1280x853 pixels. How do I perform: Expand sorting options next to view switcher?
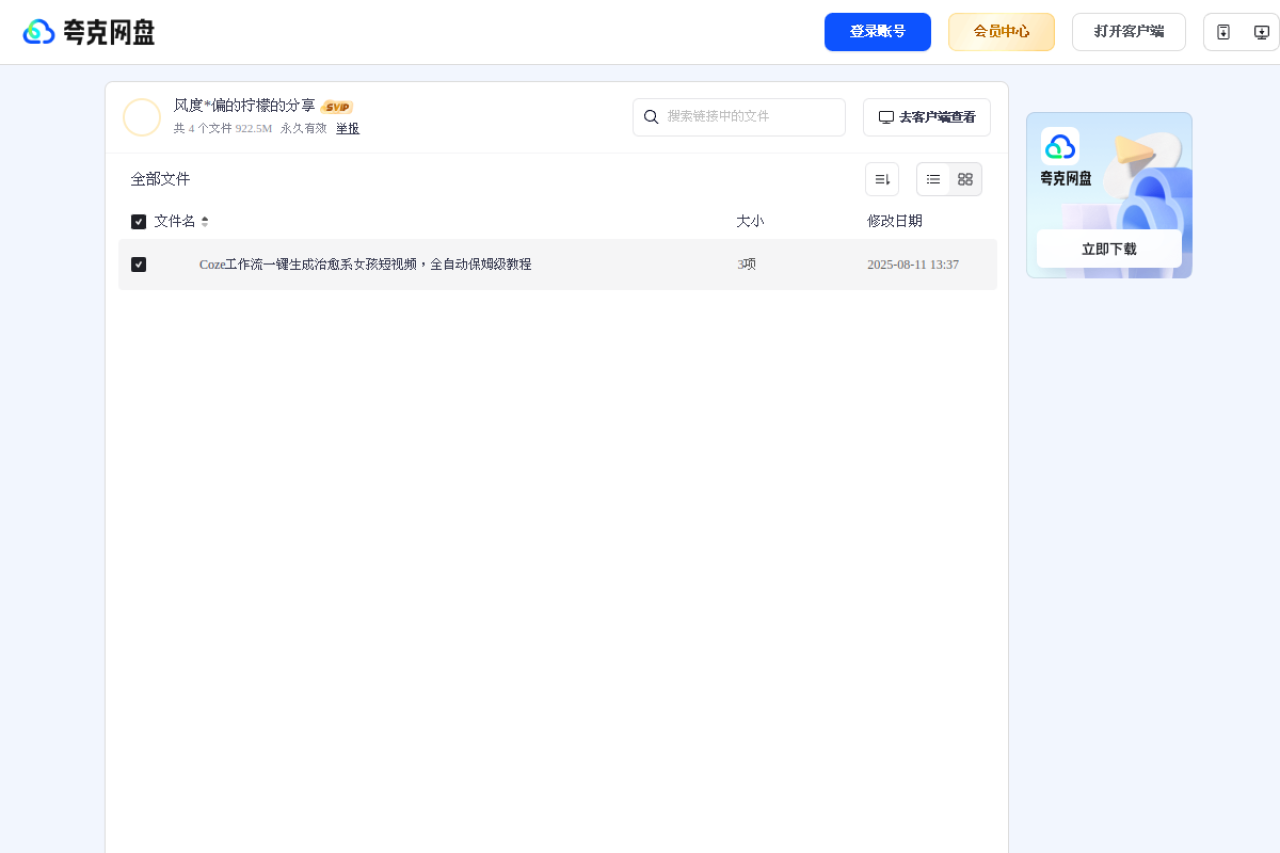click(881, 178)
